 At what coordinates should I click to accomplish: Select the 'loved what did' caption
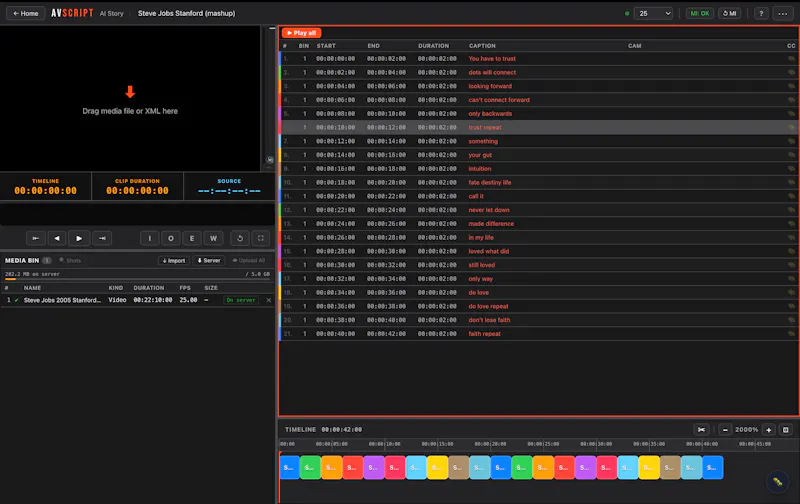tap(488, 251)
